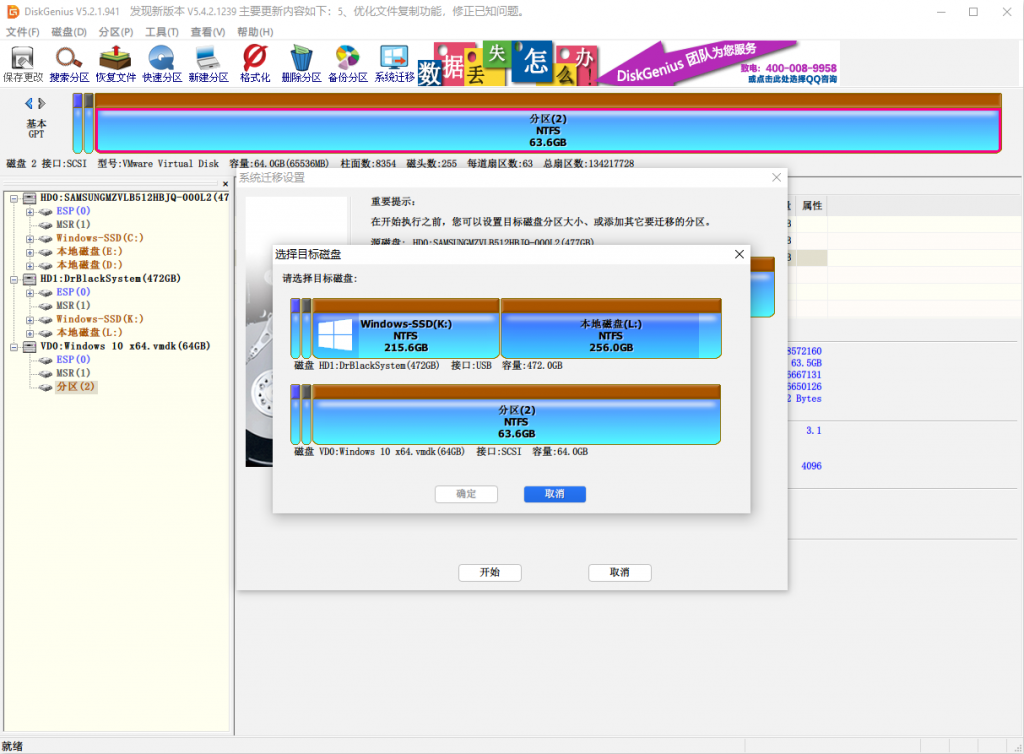Expand Windows-SSD(C:) tree node
This screenshot has width=1024, height=754.
pyautogui.click(x=29, y=238)
